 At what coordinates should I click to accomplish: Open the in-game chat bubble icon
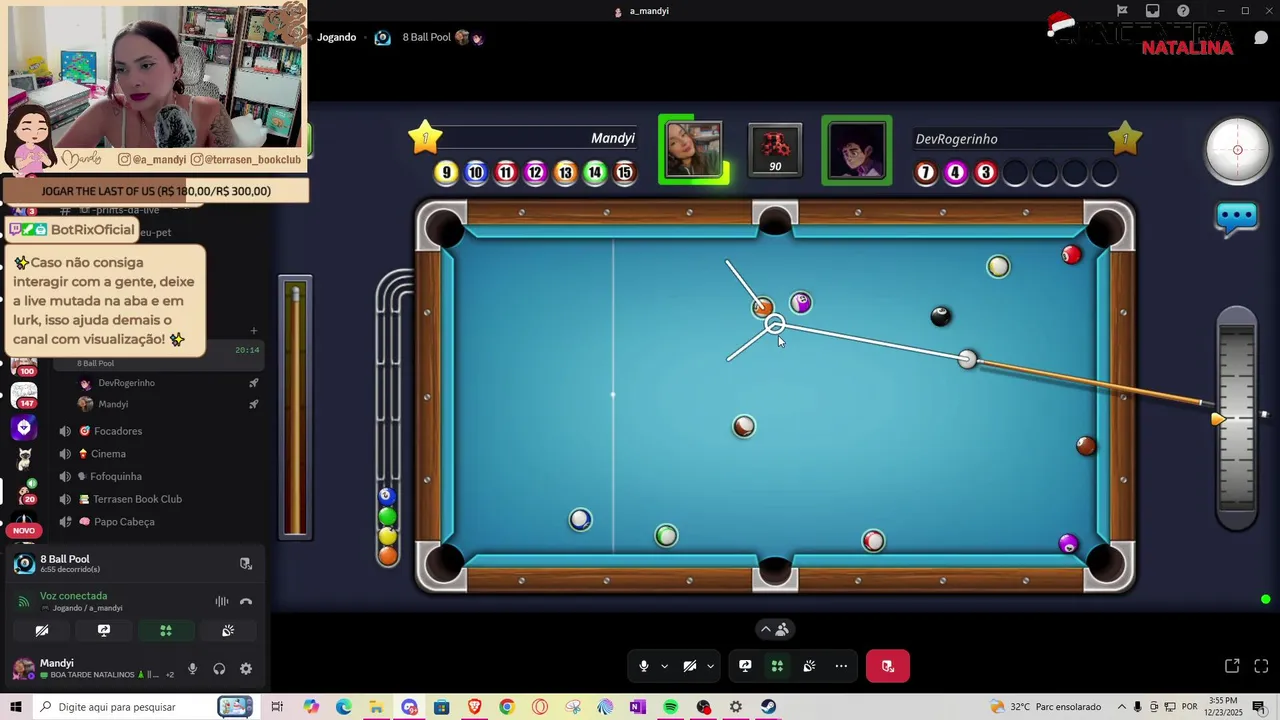1237,216
